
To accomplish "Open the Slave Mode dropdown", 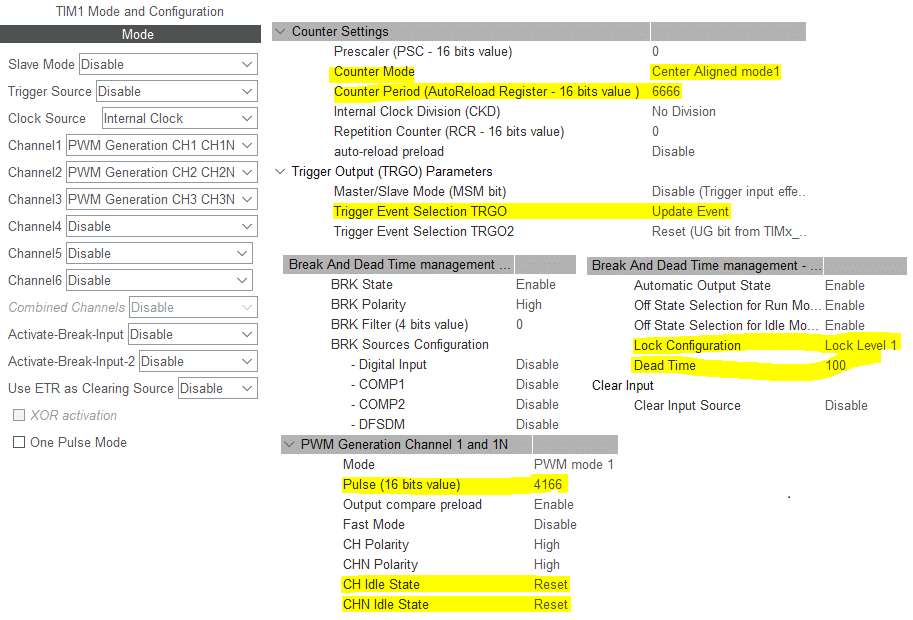I will [x=167, y=64].
